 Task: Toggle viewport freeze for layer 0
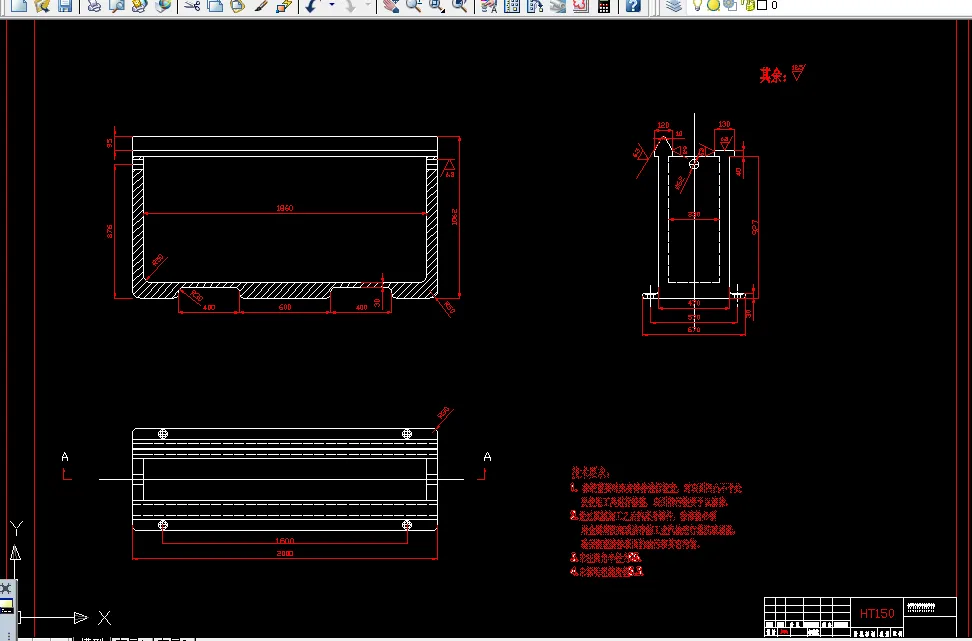coord(730,5)
